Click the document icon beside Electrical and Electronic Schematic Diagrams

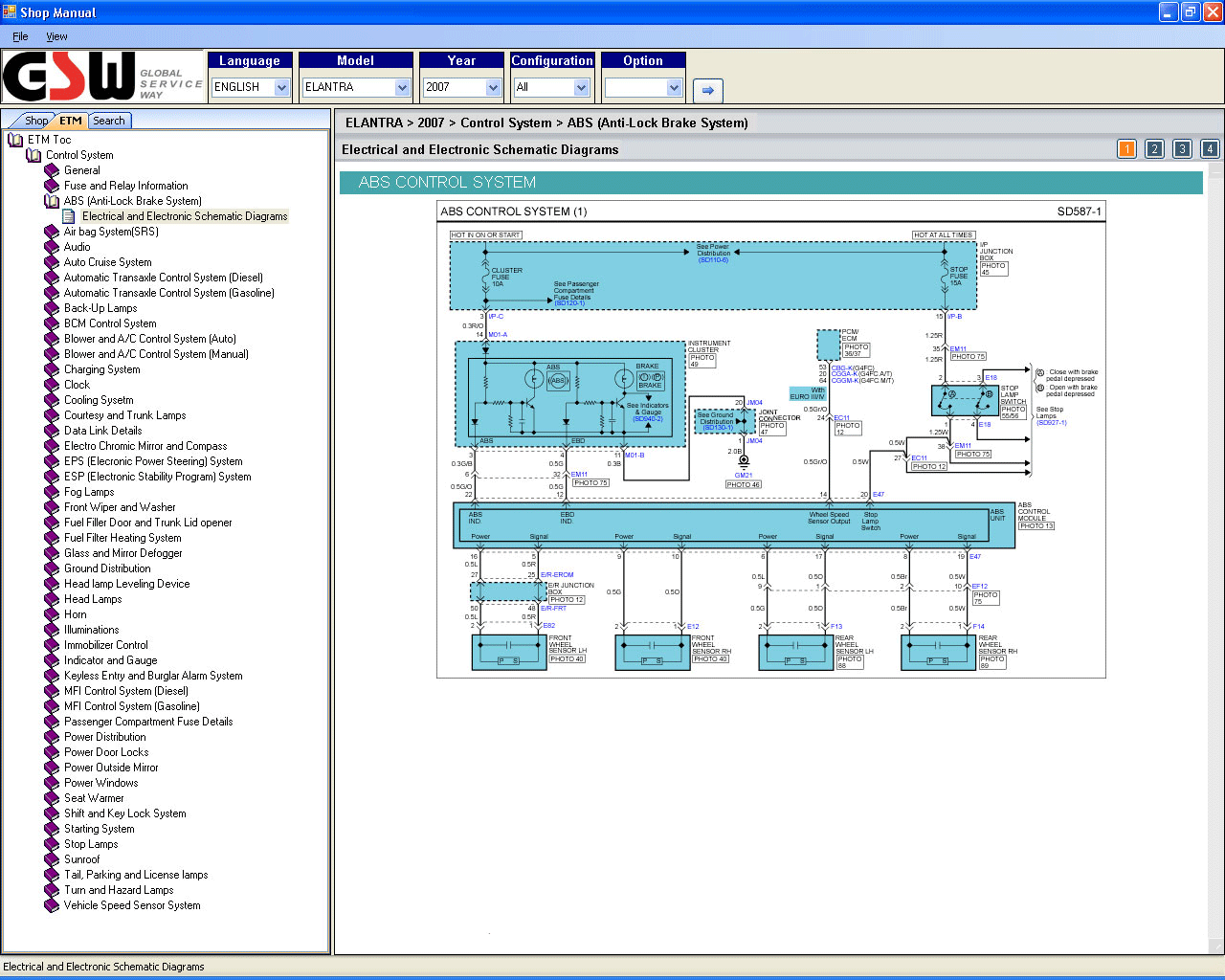(x=69, y=216)
